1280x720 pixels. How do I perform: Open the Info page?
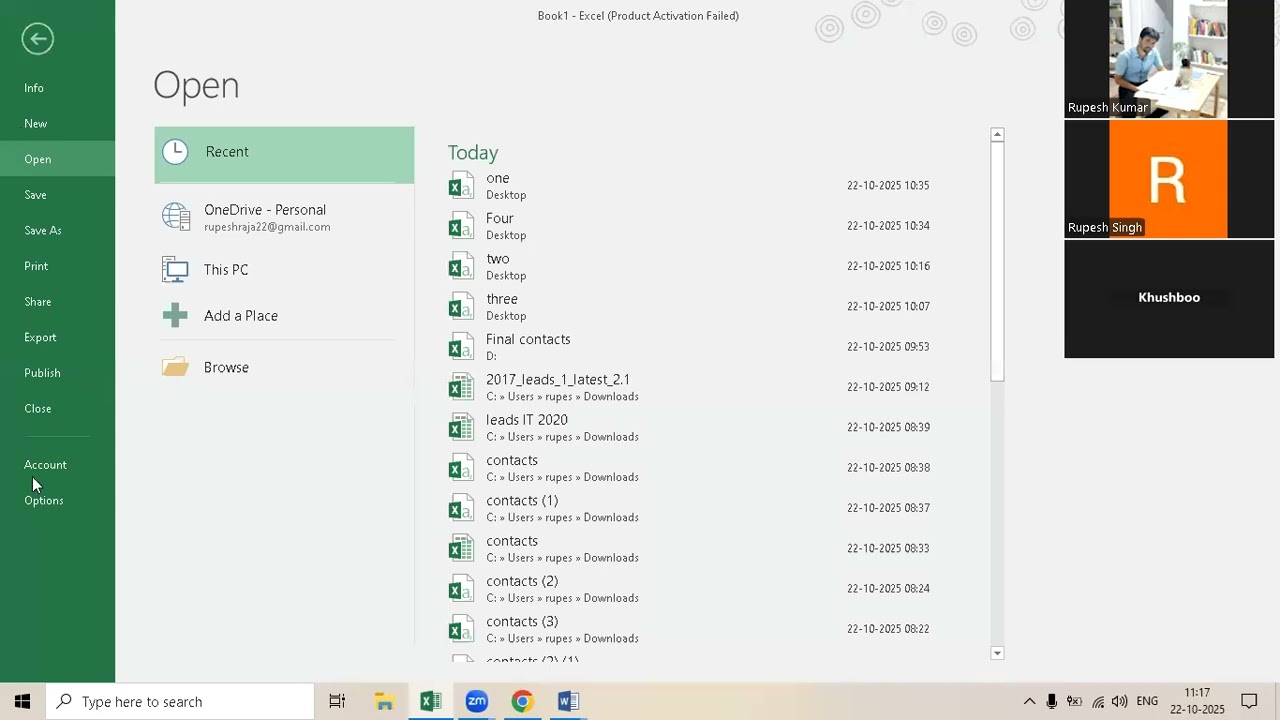pos(34,88)
